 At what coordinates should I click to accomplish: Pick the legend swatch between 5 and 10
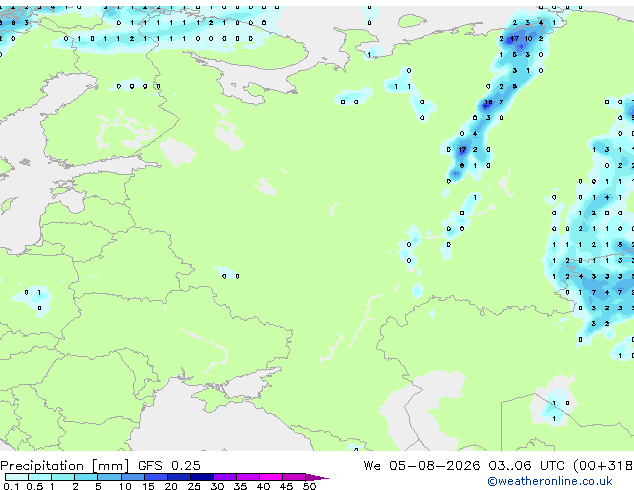click(x=110, y=477)
